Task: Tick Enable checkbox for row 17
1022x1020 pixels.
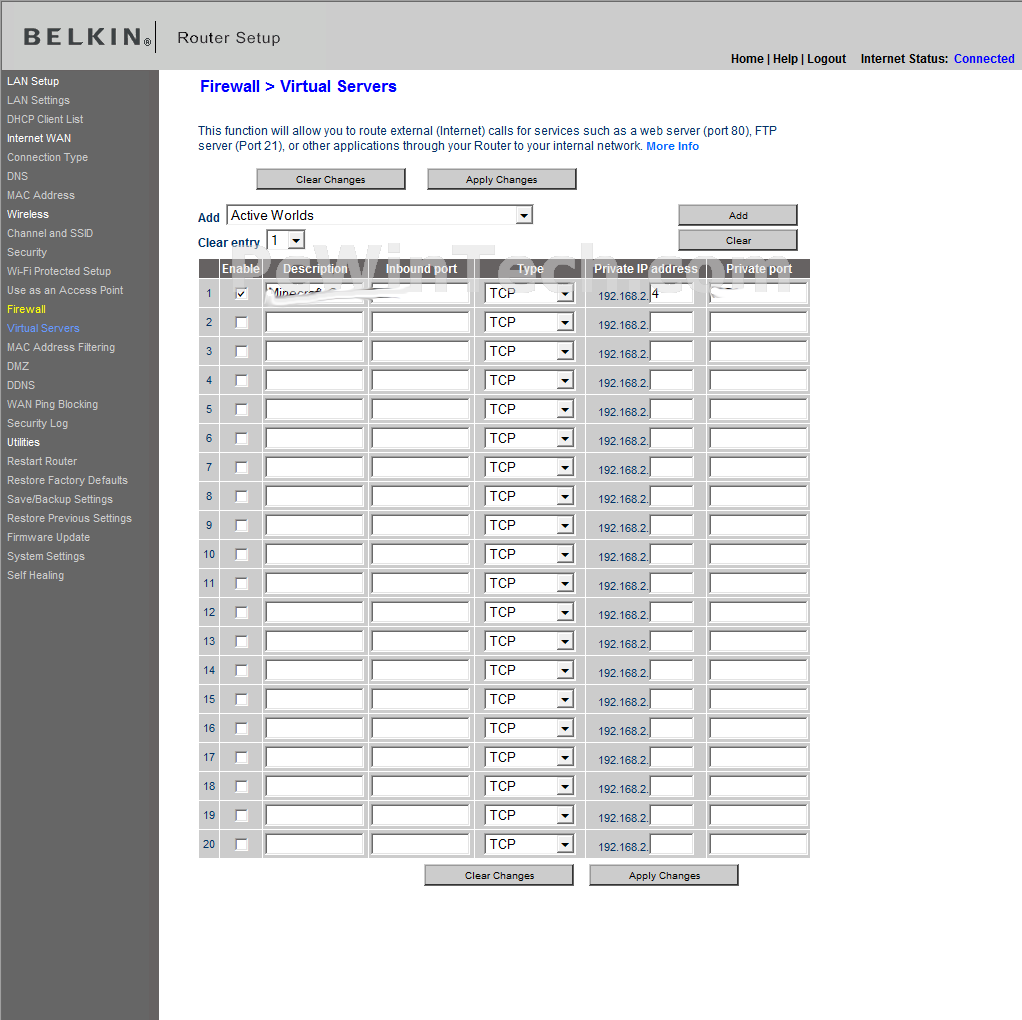Action: [x=241, y=757]
